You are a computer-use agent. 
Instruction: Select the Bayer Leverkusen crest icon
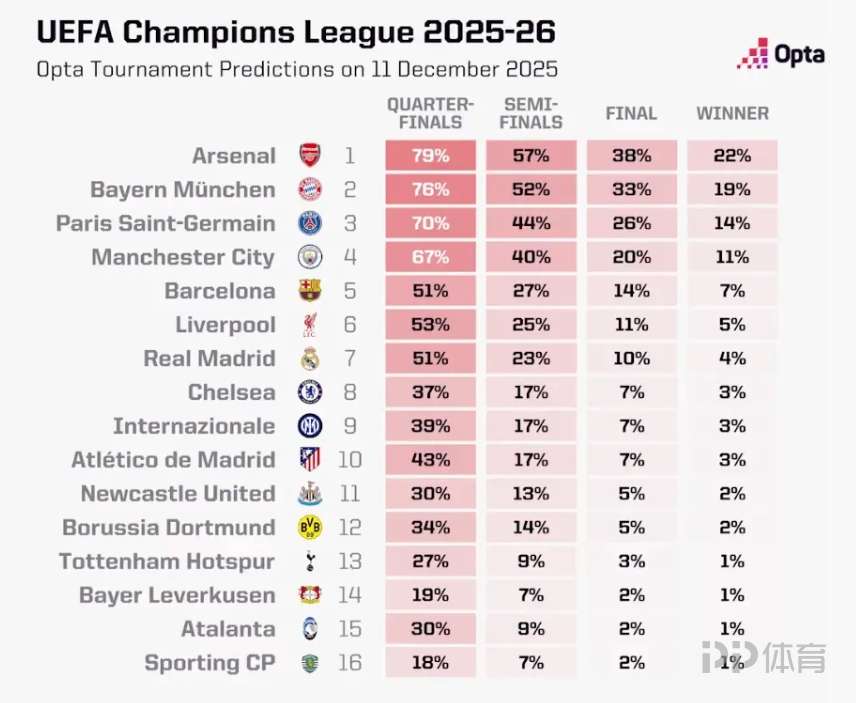[310, 596]
